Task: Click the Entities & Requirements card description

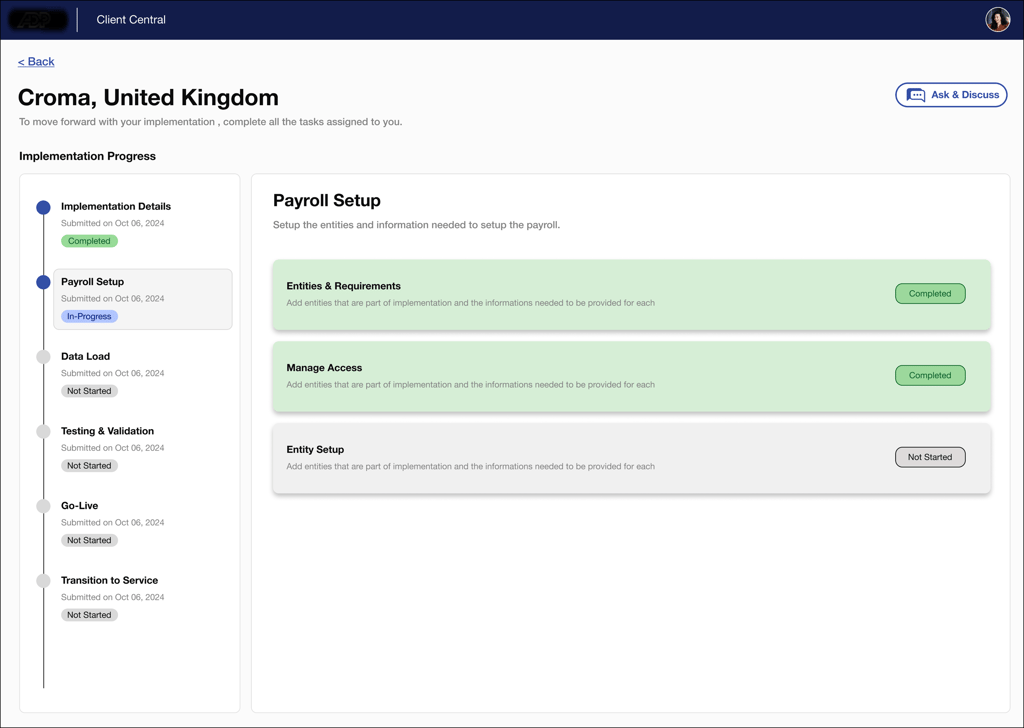Action: coord(470,303)
